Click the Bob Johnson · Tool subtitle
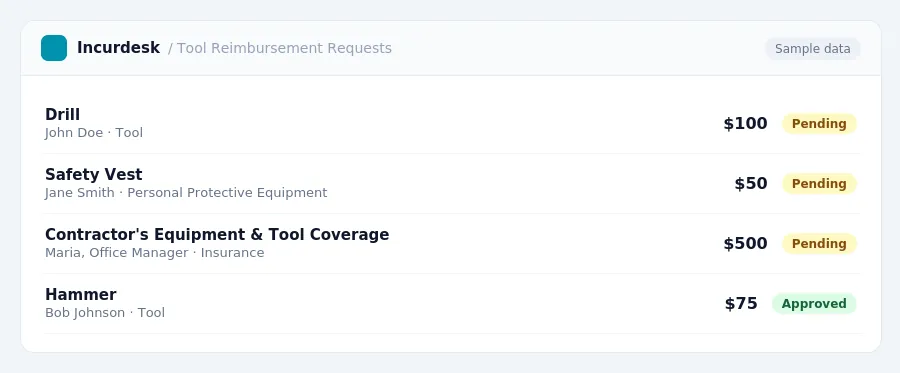Viewport: 900px width, 373px height. tap(105, 313)
